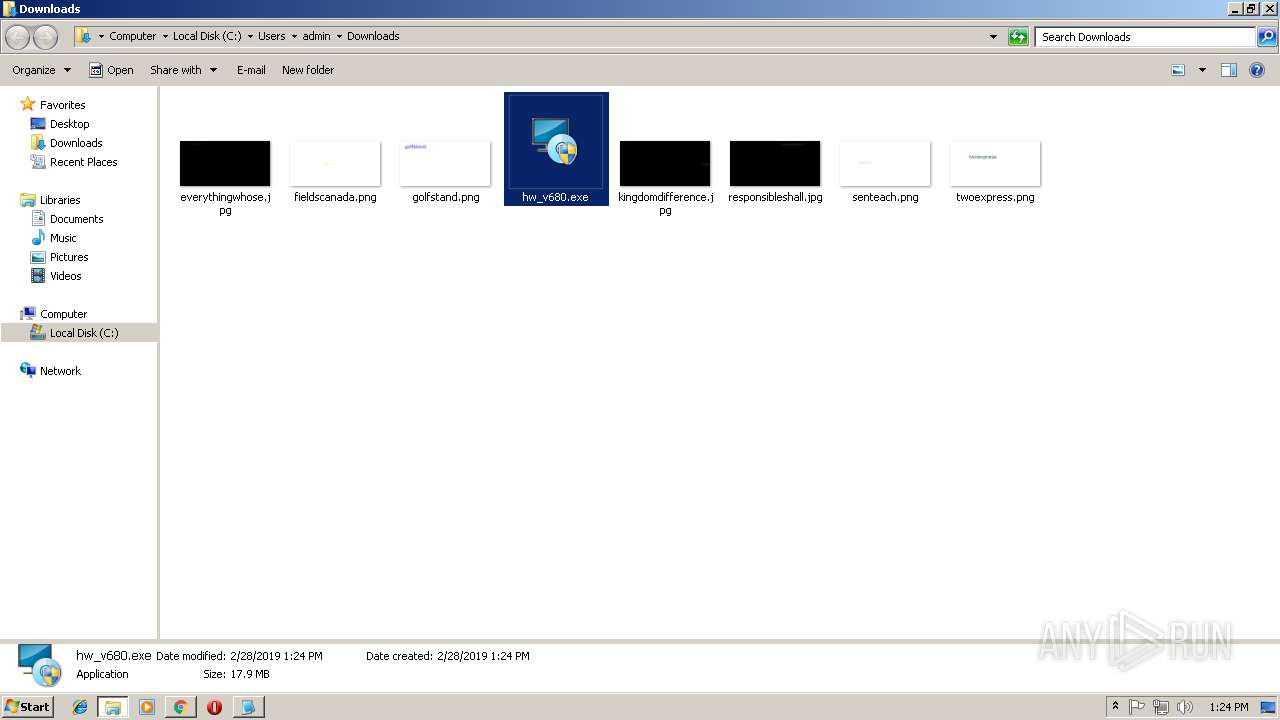
Task: Open the Organize menu
Action: [41, 70]
